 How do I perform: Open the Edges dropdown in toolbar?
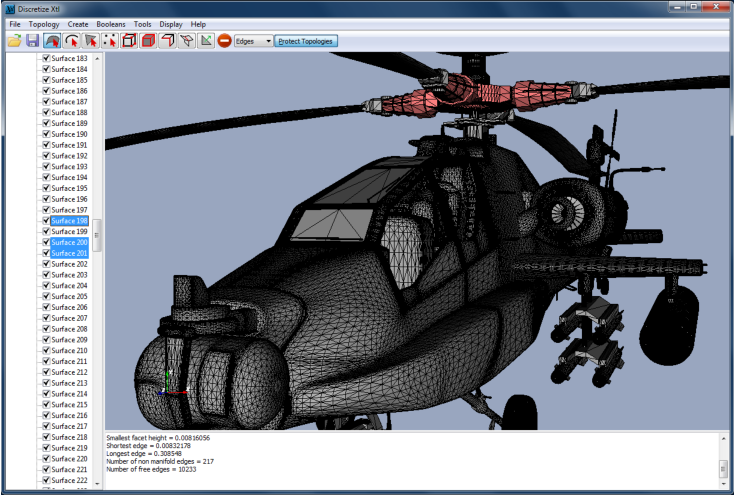click(253, 41)
